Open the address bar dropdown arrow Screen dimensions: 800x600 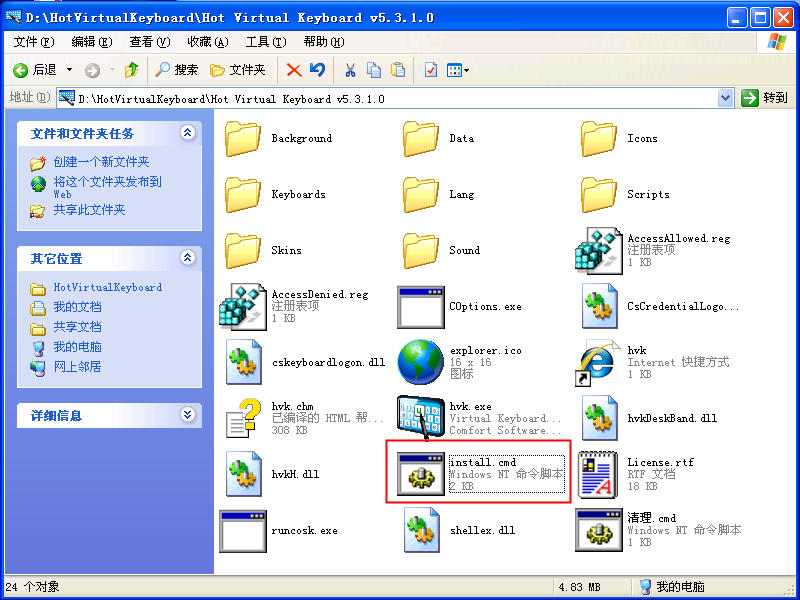[725, 98]
